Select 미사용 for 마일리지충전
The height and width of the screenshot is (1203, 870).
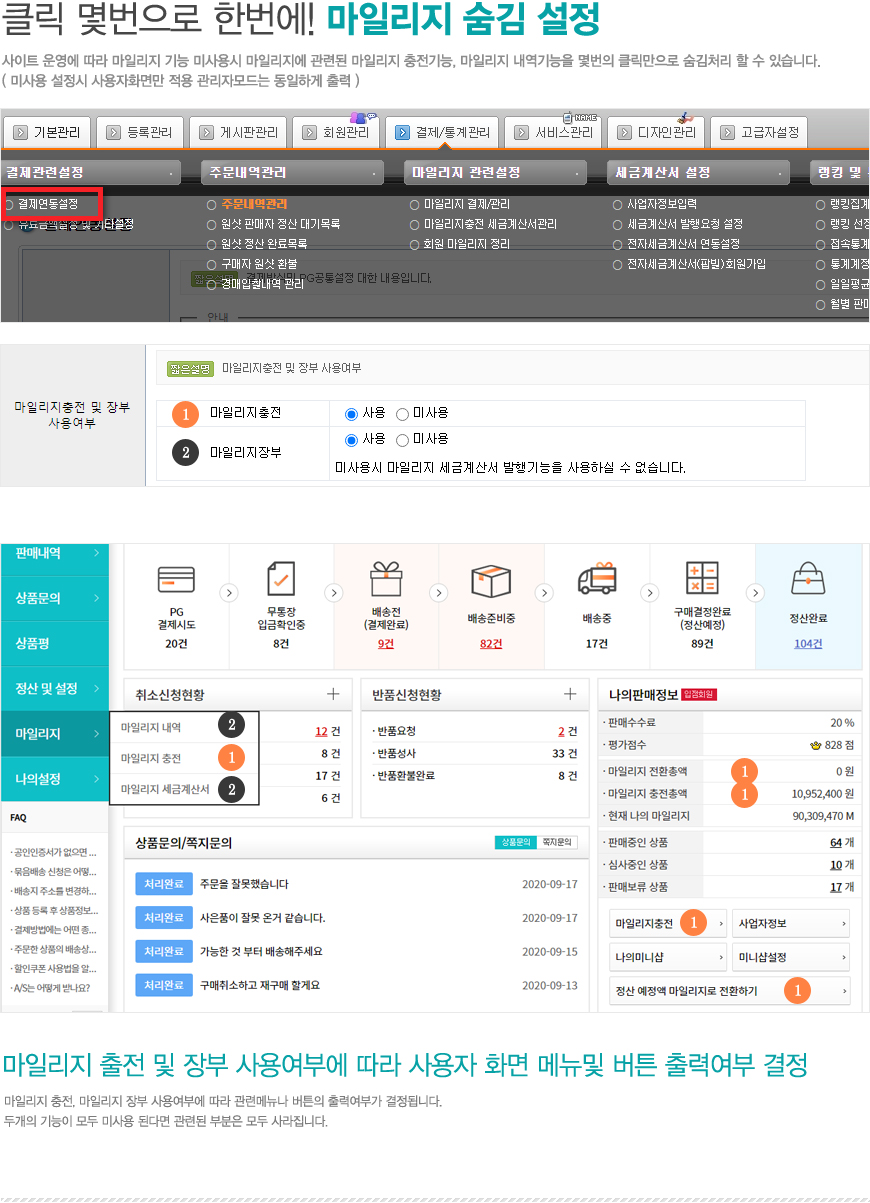[403, 414]
